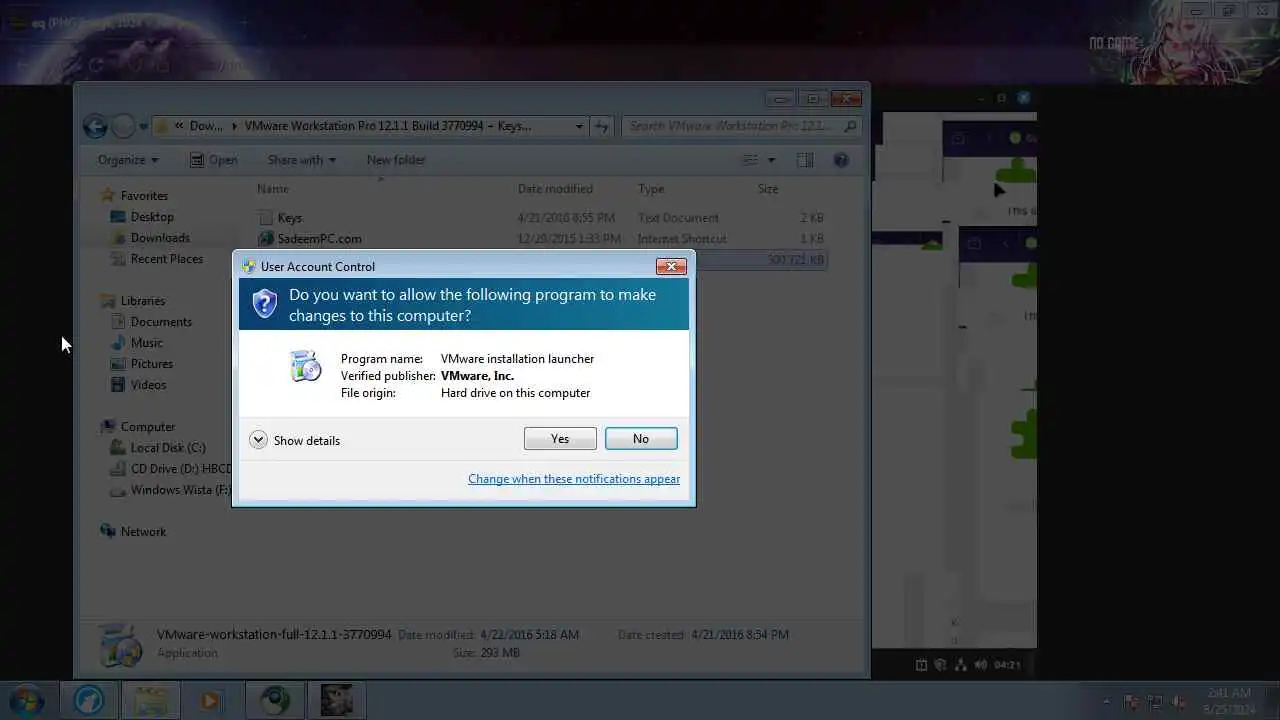Open the Documents library
This screenshot has height=720, width=1280.
click(x=161, y=322)
